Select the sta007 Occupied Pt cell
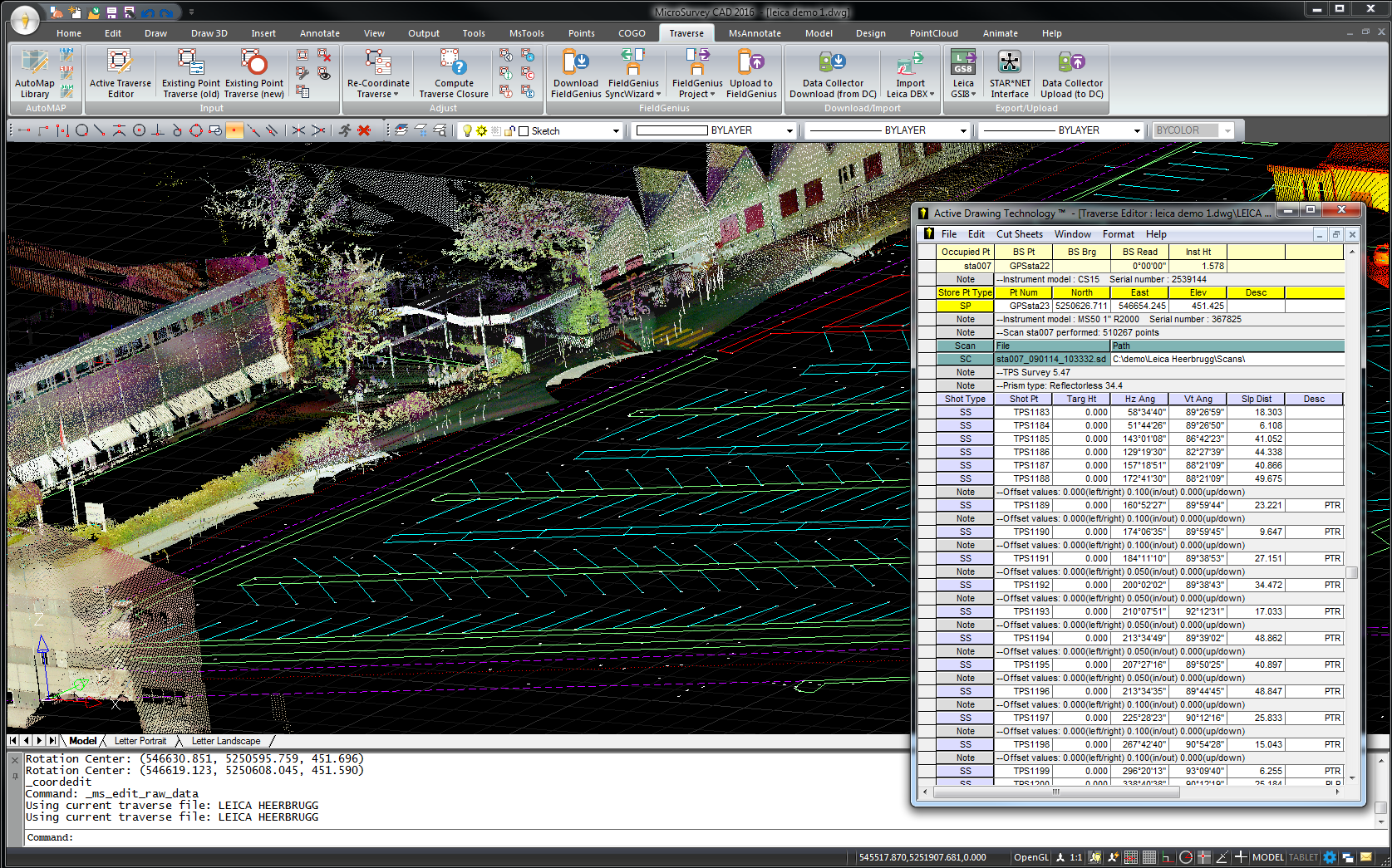 965,266
